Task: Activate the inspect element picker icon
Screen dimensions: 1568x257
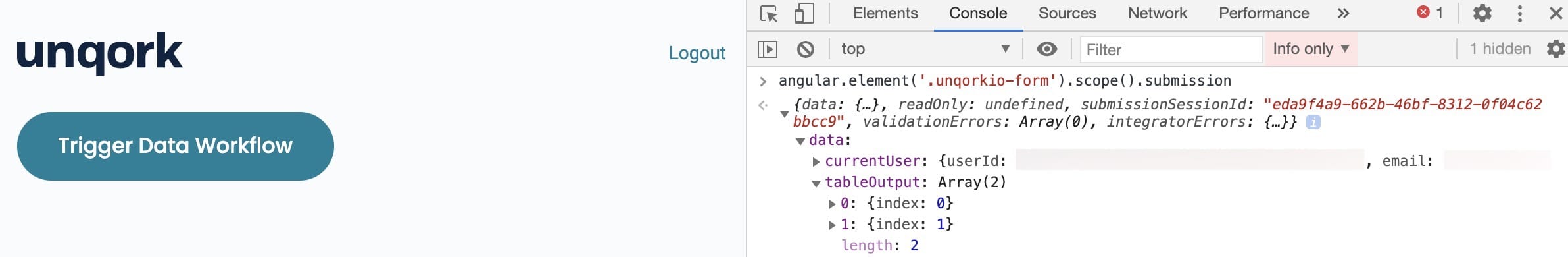Action: click(x=768, y=14)
